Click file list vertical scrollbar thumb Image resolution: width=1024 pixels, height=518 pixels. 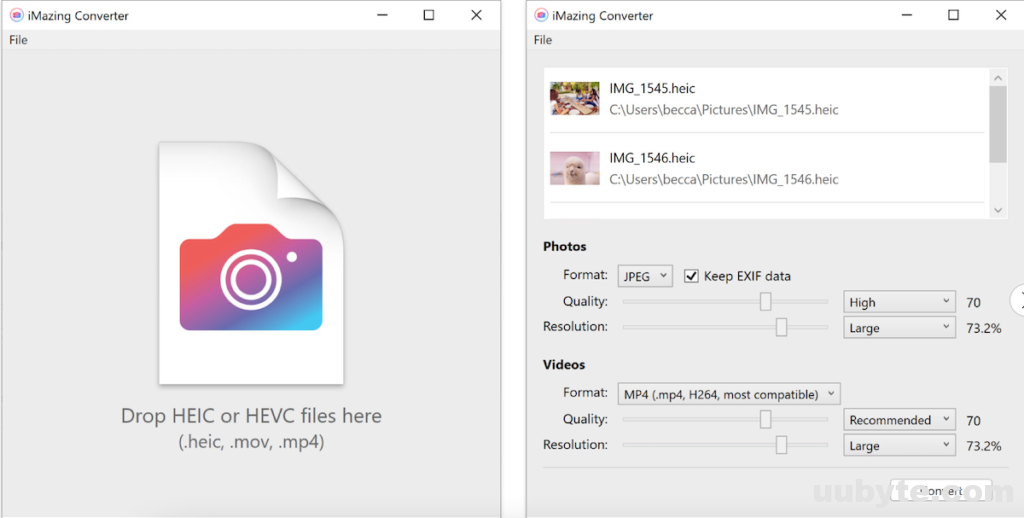coord(998,124)
